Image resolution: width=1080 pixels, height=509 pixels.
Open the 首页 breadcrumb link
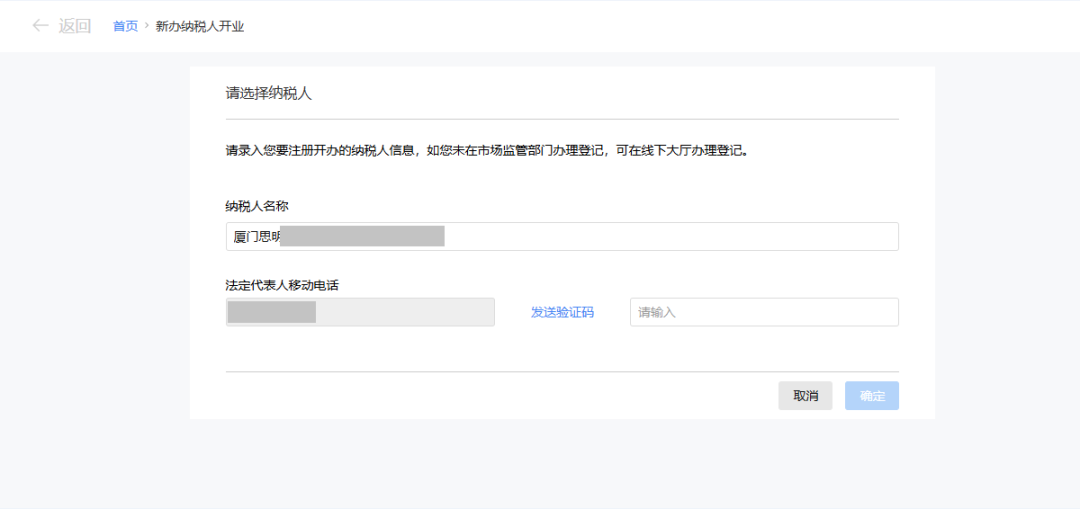(125, 27)
